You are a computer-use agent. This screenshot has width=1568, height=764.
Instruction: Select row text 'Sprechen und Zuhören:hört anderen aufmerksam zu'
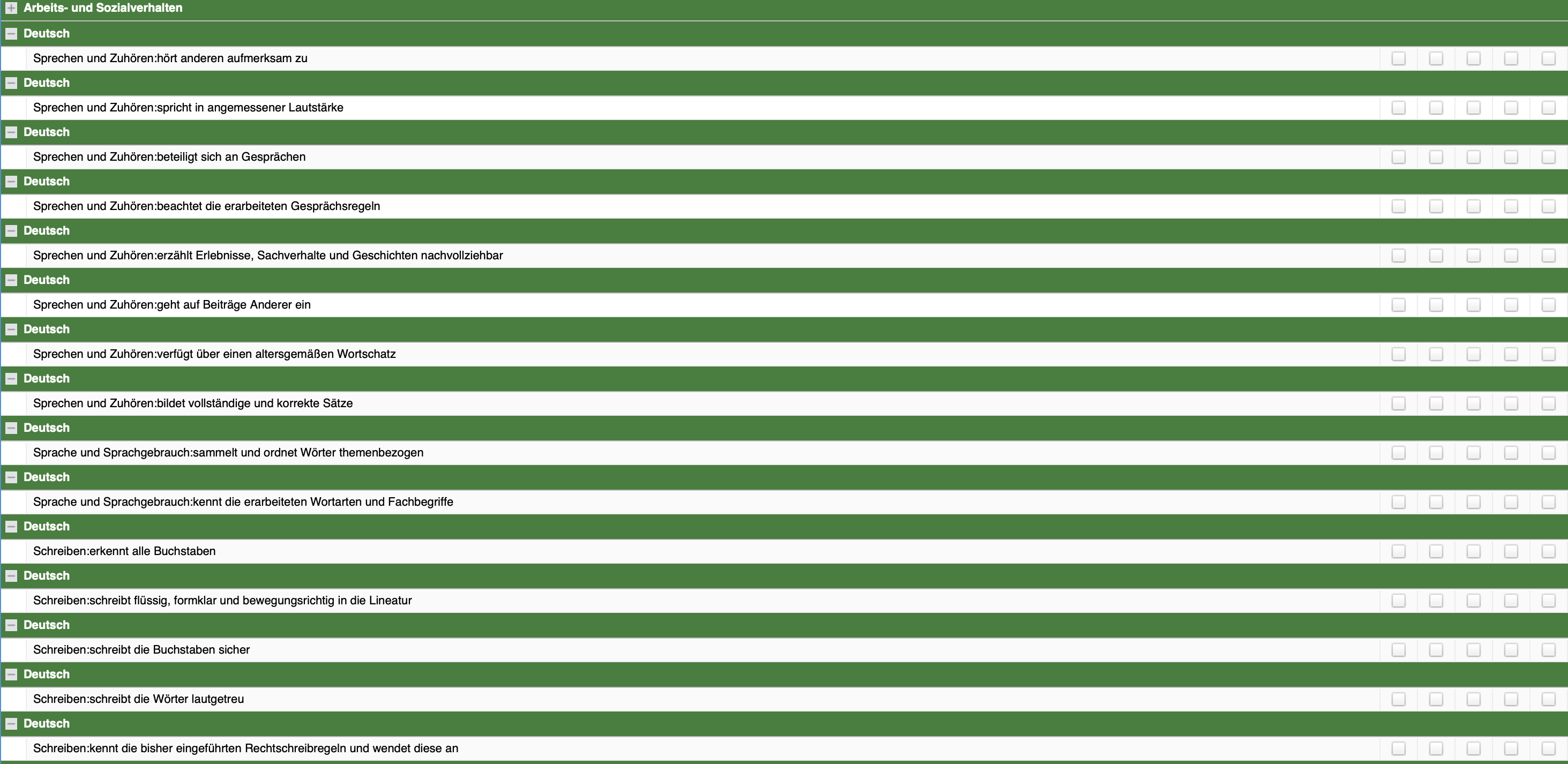170,58
